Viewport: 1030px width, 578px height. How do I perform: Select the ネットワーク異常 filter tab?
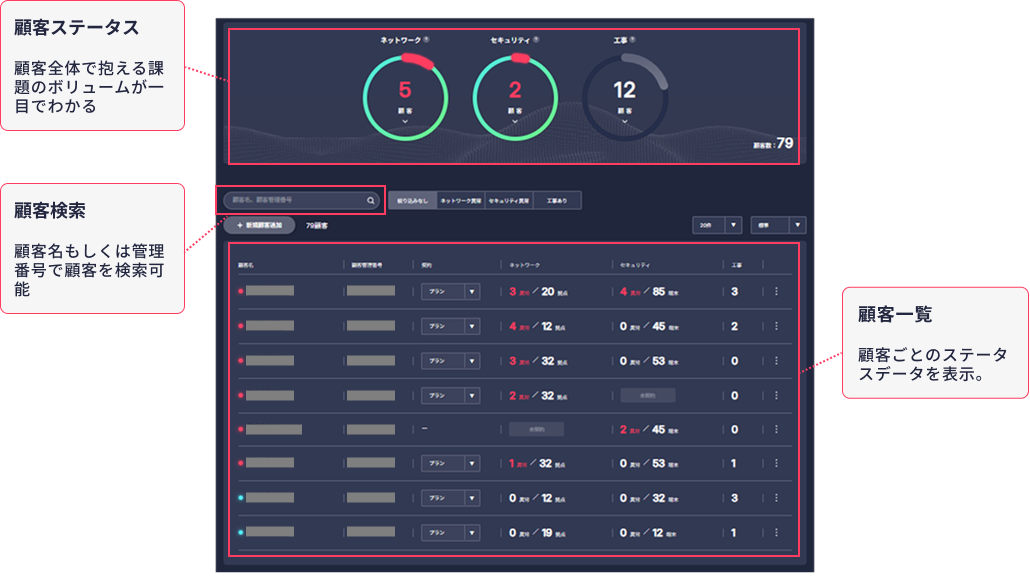(x=460, y=201)
